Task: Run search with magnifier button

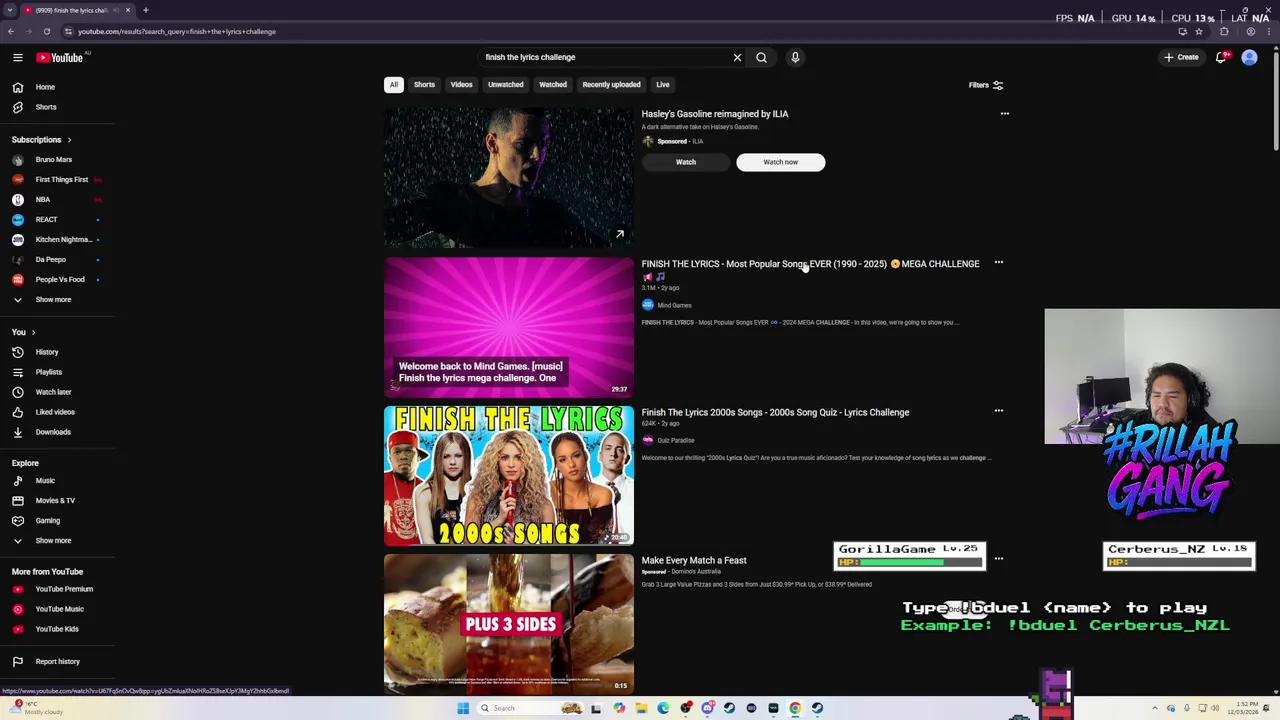Action: click(761, 58)
